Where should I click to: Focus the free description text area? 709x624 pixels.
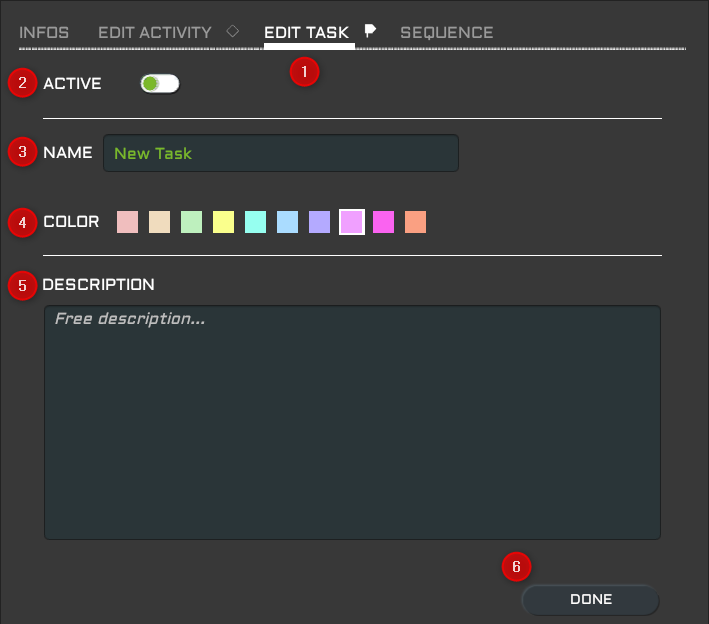tap(352, 422)
